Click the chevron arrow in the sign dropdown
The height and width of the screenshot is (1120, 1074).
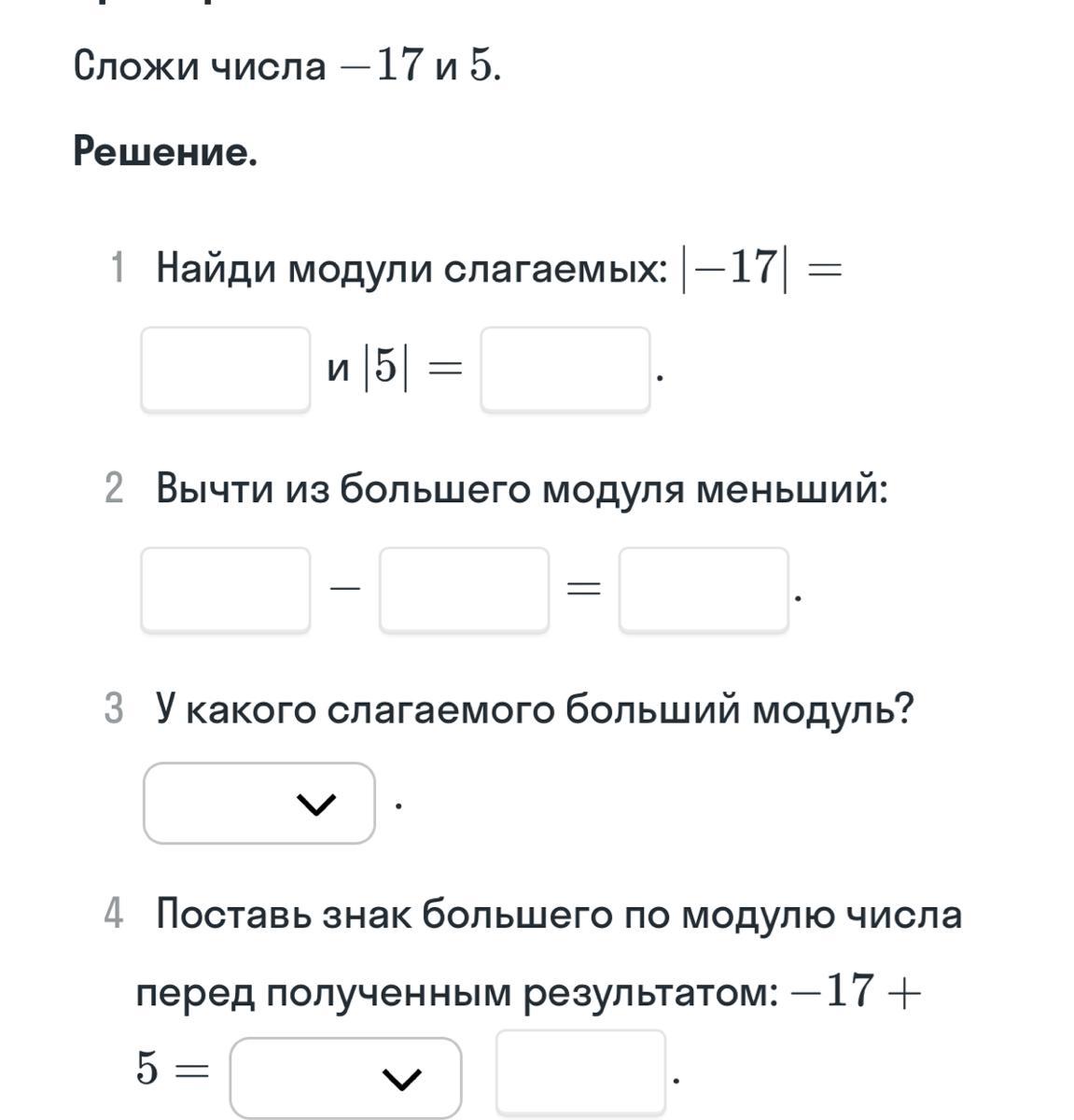[402, 1079]
